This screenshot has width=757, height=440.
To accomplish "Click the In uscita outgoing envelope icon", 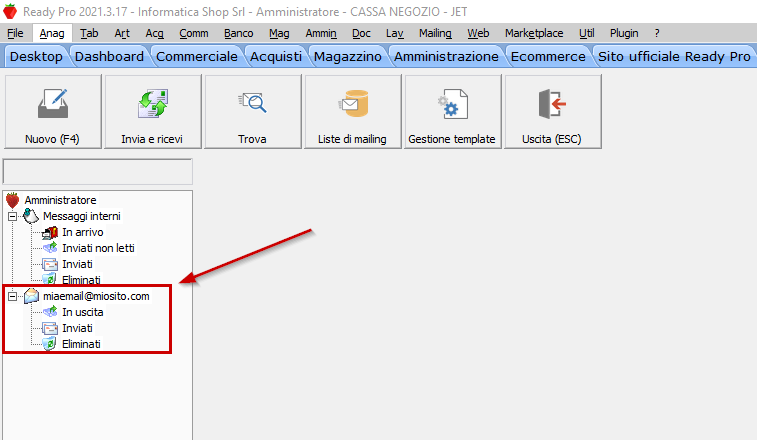I will pos(50,312).
